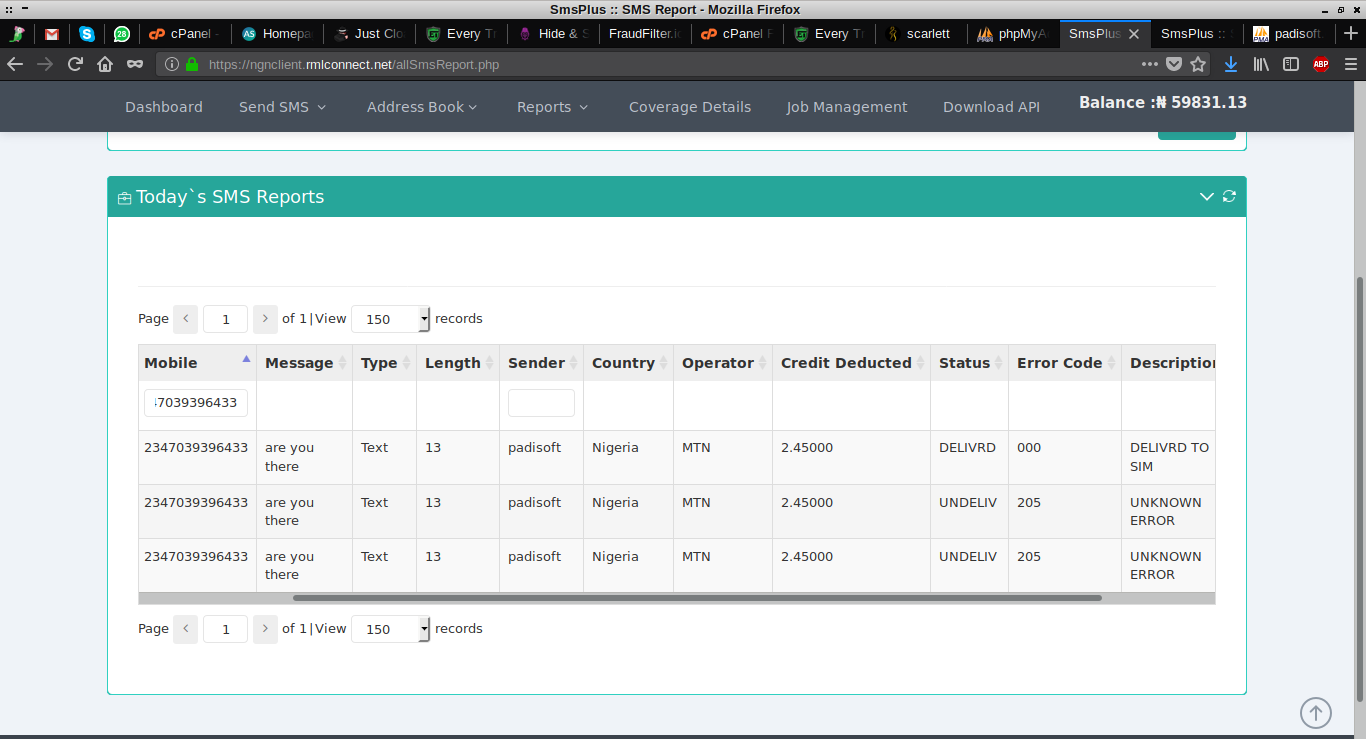Sort the table by Length column

click(458, 363)
